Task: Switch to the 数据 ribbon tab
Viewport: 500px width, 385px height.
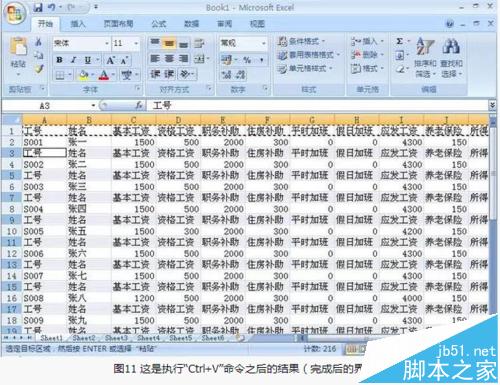Action: 192,23
